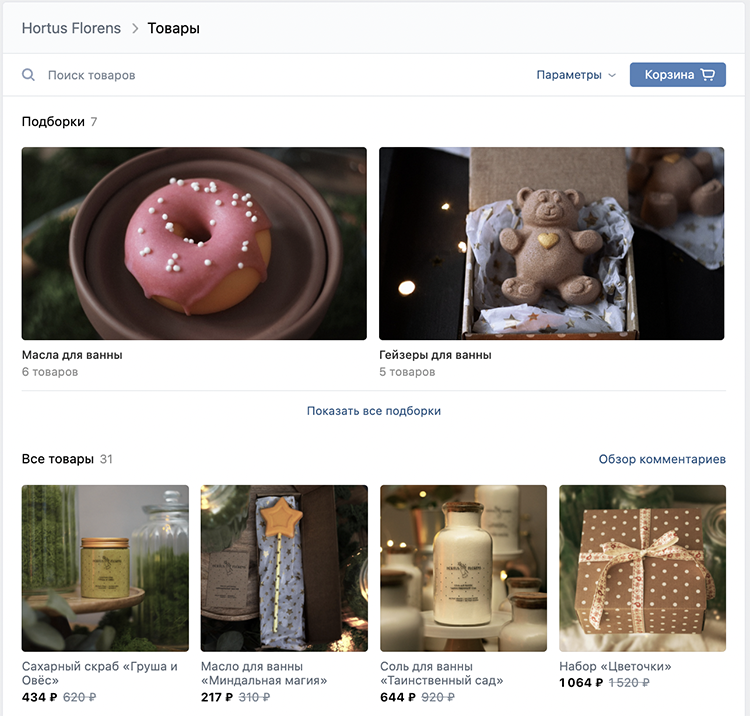Click the Набор «Цветочки» product title
The image size is (750, 716).
[x=615, y=666]
